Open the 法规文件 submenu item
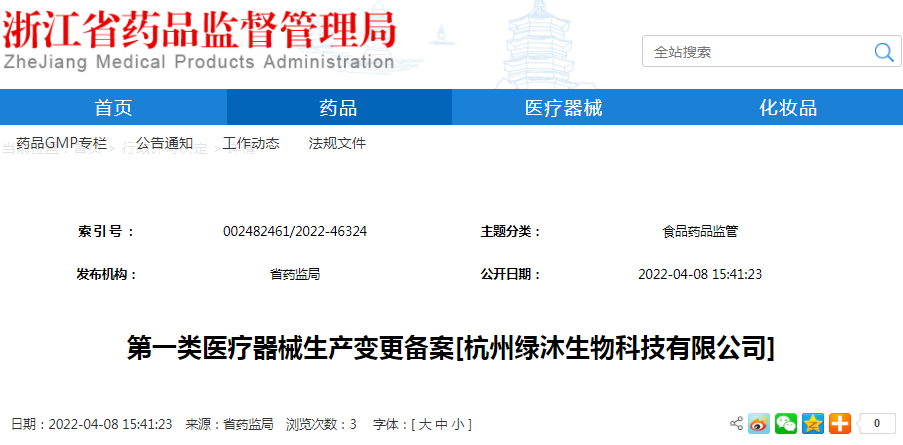The image size is (903, 445). 337,143
